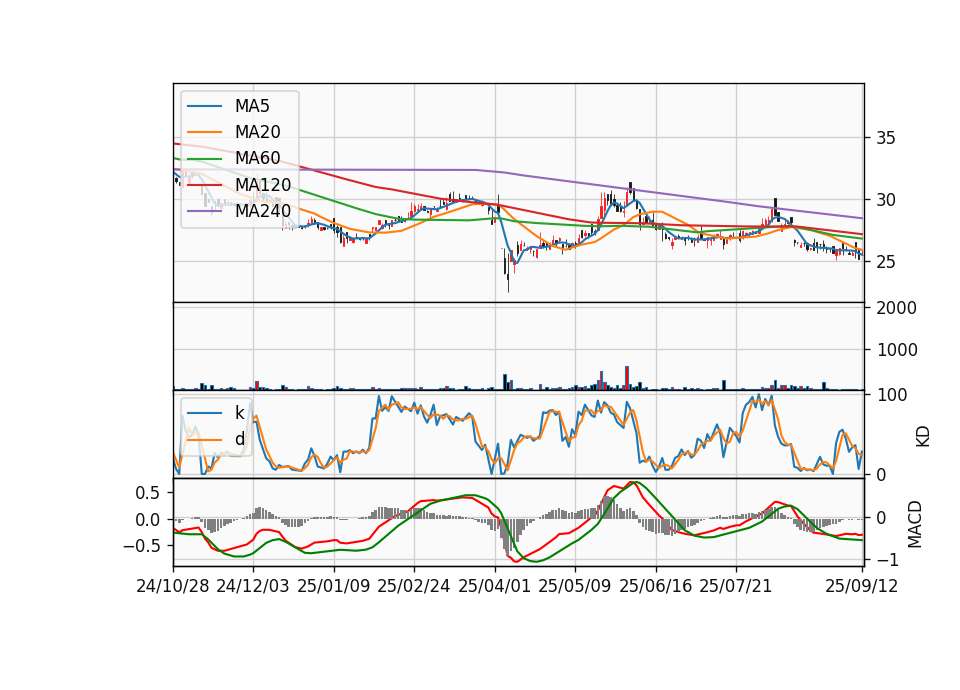
Task: Click the 25/09/12 date label
Action: pos(862,586)
